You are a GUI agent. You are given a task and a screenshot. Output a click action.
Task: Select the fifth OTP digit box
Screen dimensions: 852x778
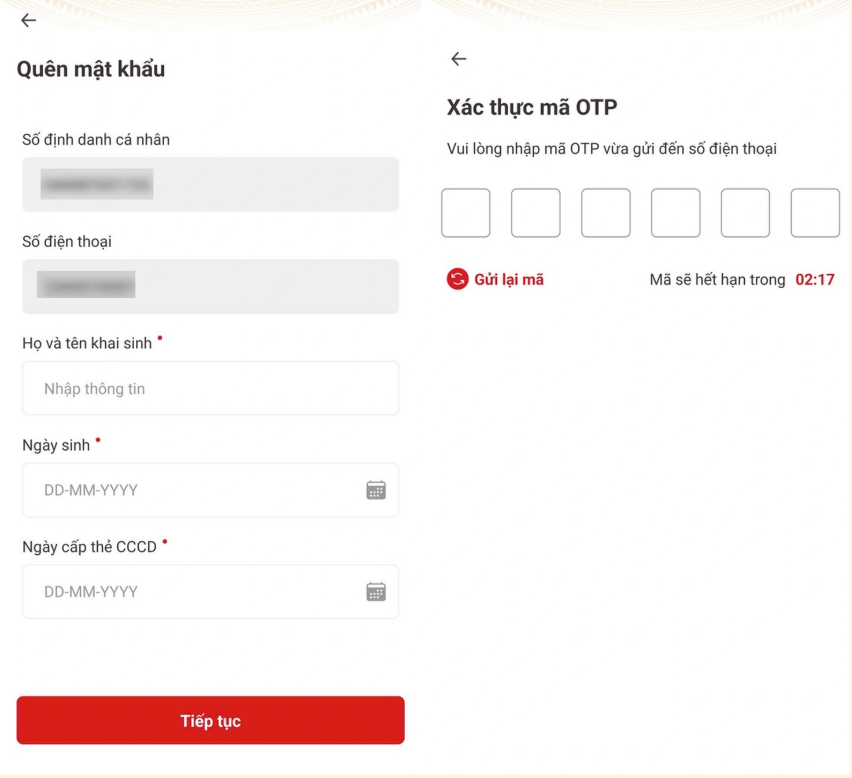[x=745, y=213]
